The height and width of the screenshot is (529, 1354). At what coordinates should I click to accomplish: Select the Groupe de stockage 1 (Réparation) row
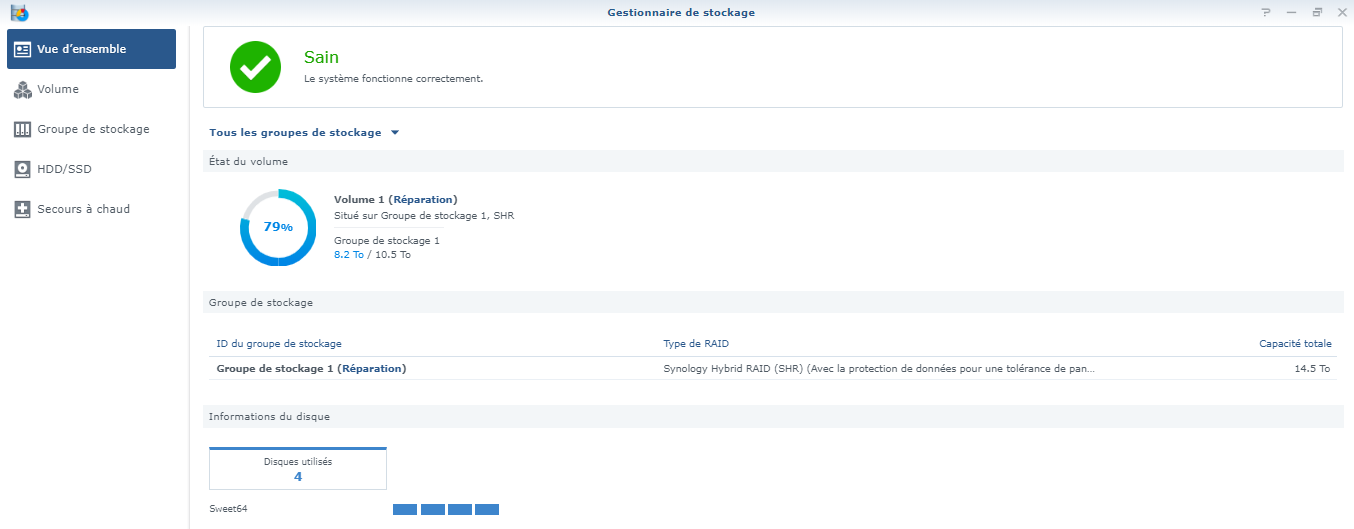coord(774,368)
